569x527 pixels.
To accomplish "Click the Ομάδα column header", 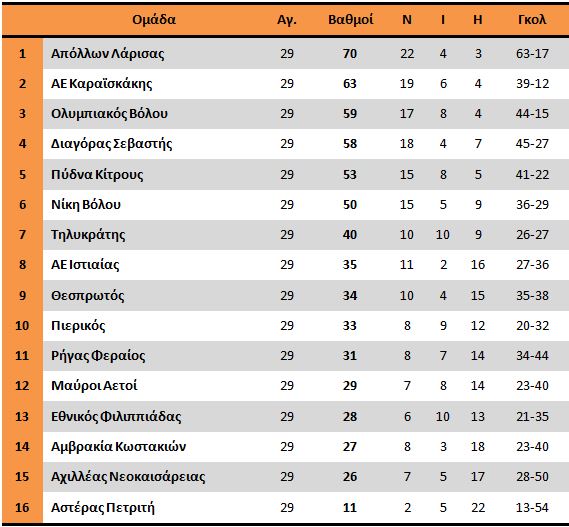I will (x=154, y=20).
